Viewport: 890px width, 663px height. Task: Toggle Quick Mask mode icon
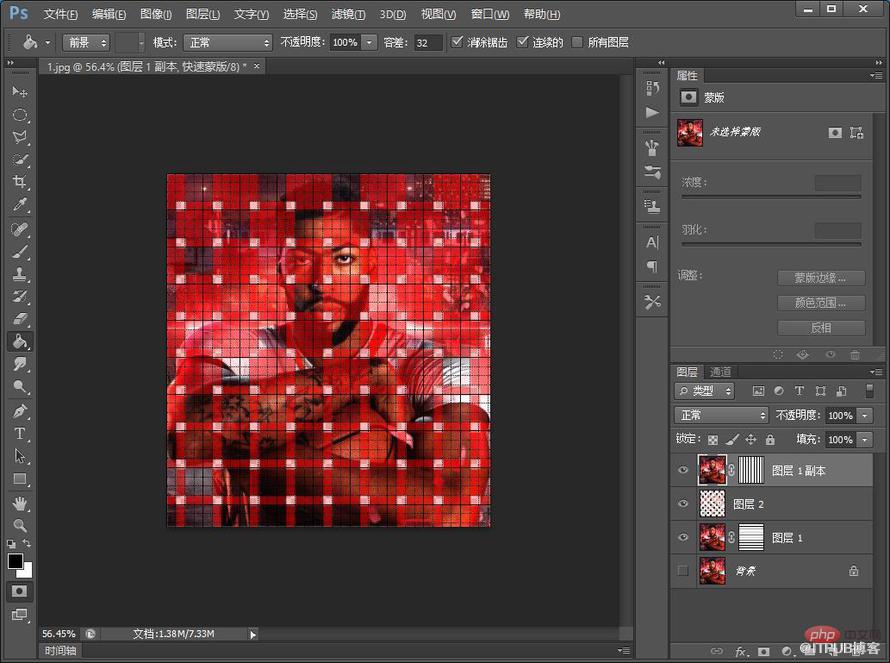tap(19, 591)
